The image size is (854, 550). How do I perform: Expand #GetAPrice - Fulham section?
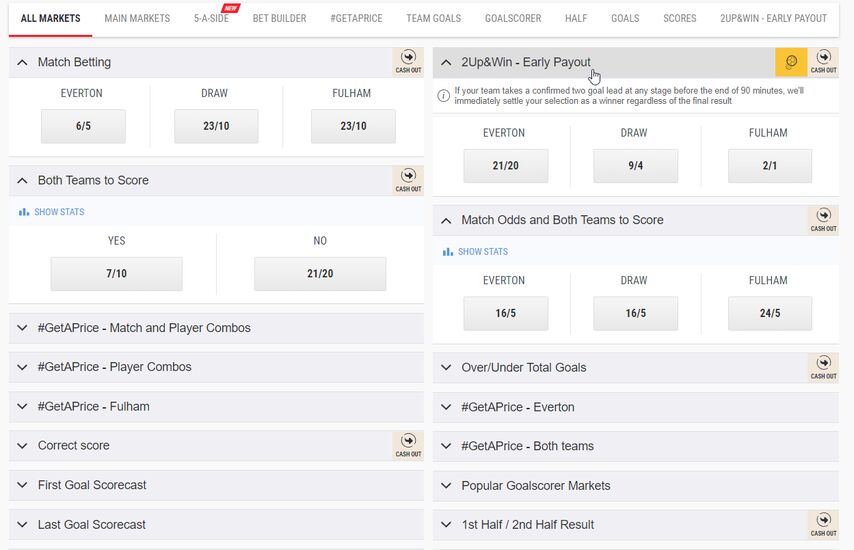point(22,406)
